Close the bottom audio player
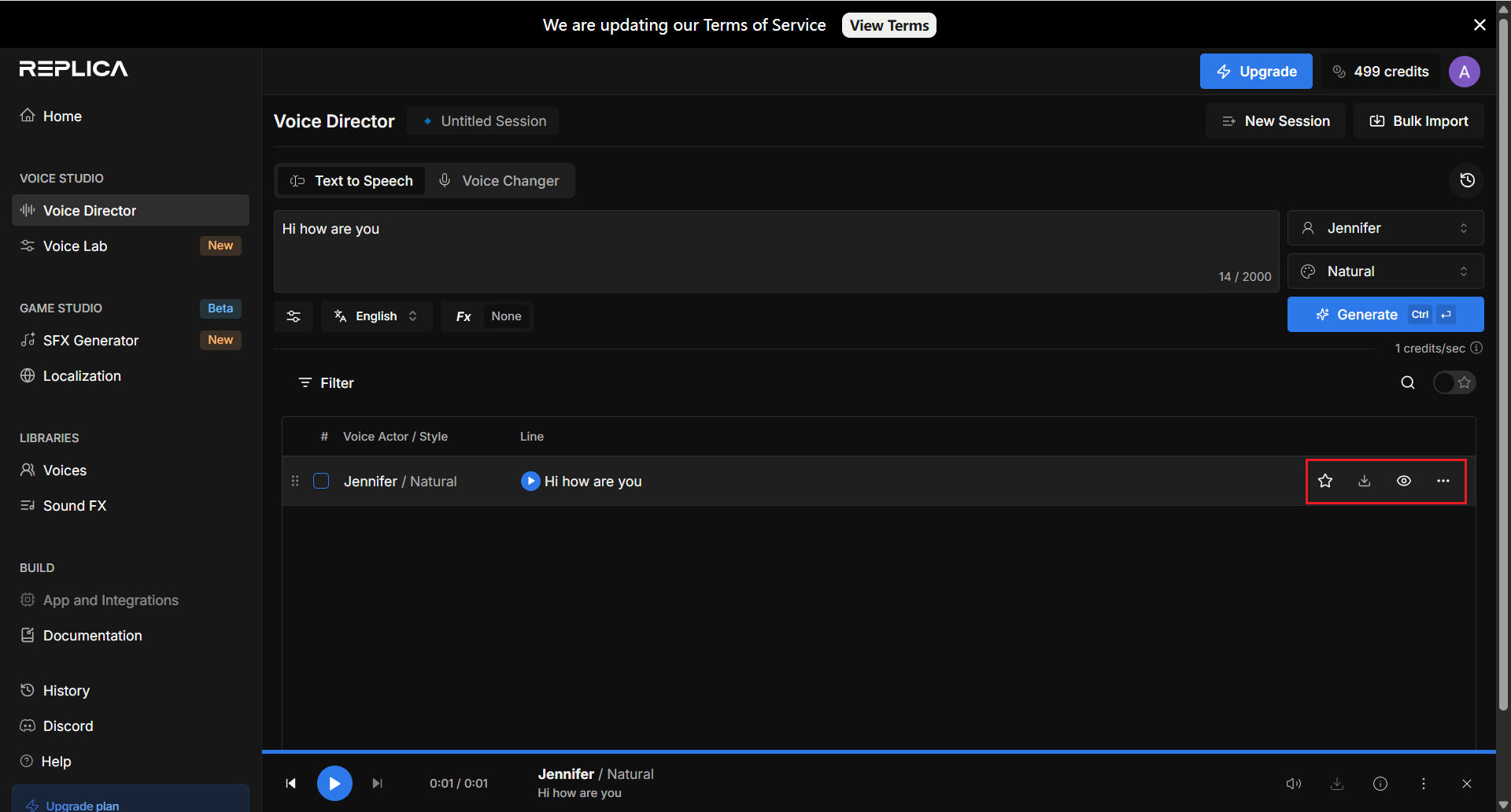The height and width of the screenshot is (812, 1511). [1467, 784]
